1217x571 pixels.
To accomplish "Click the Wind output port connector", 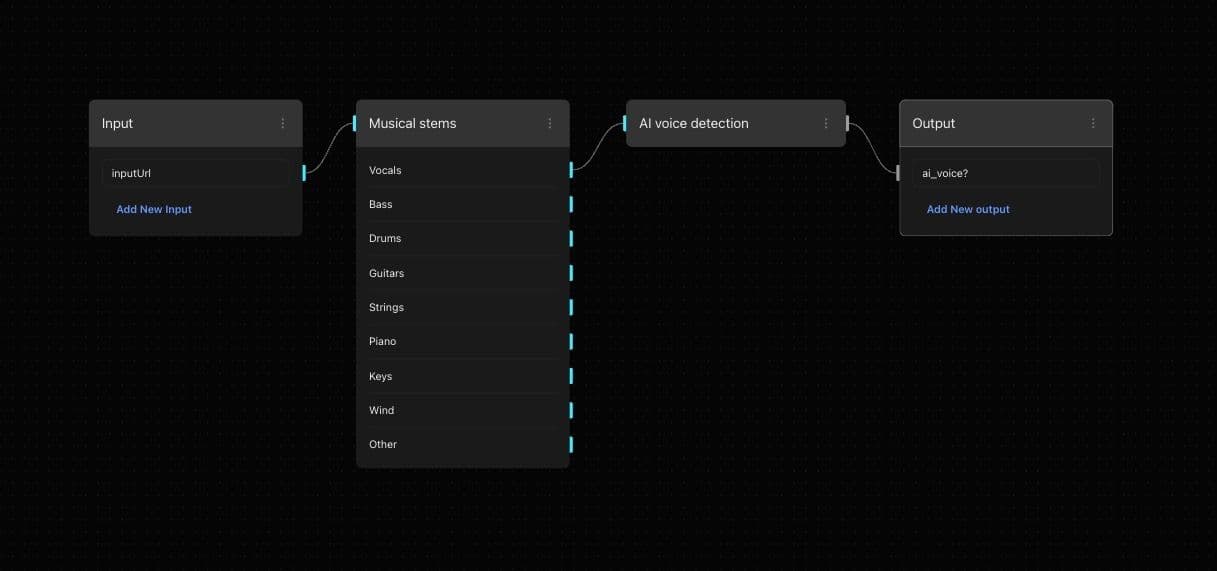I will [x=571, y=410].
